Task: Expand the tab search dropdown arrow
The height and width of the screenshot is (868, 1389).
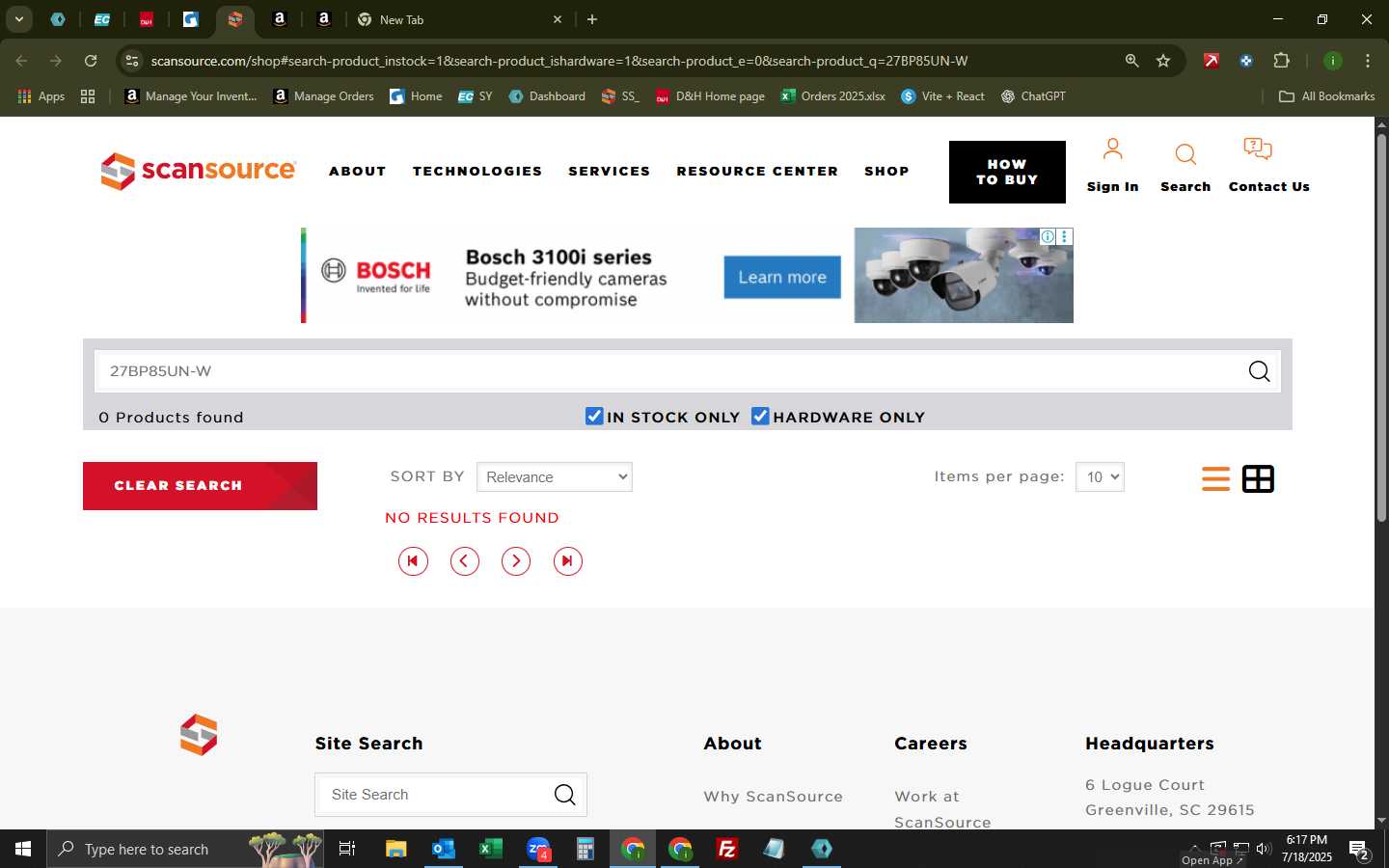Action: point(18,19)
